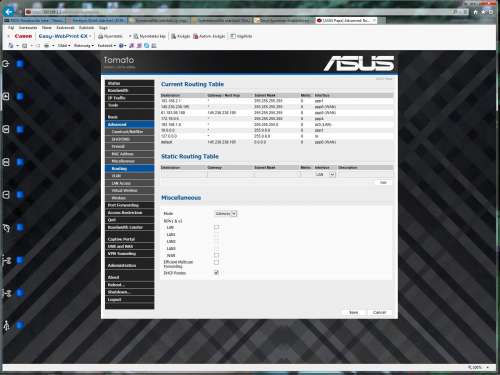Click Nyomtatás print button in Canon toolbar

point(111,36)
